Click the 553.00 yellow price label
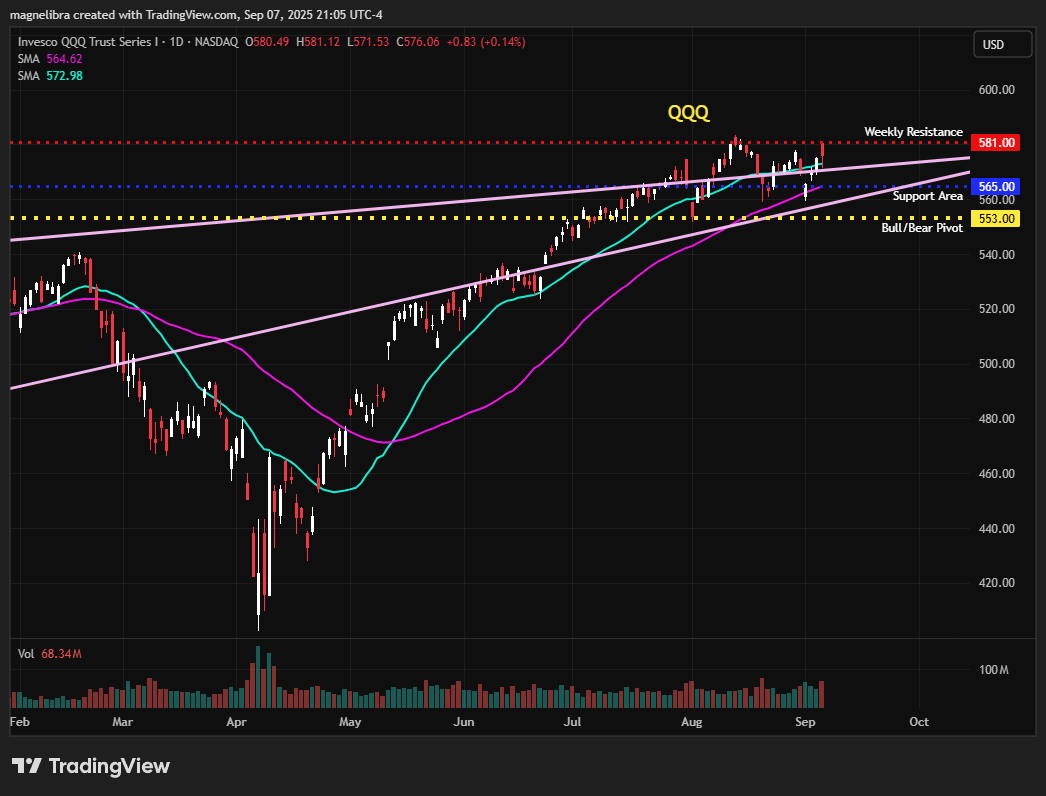 (x=995, y=219)
